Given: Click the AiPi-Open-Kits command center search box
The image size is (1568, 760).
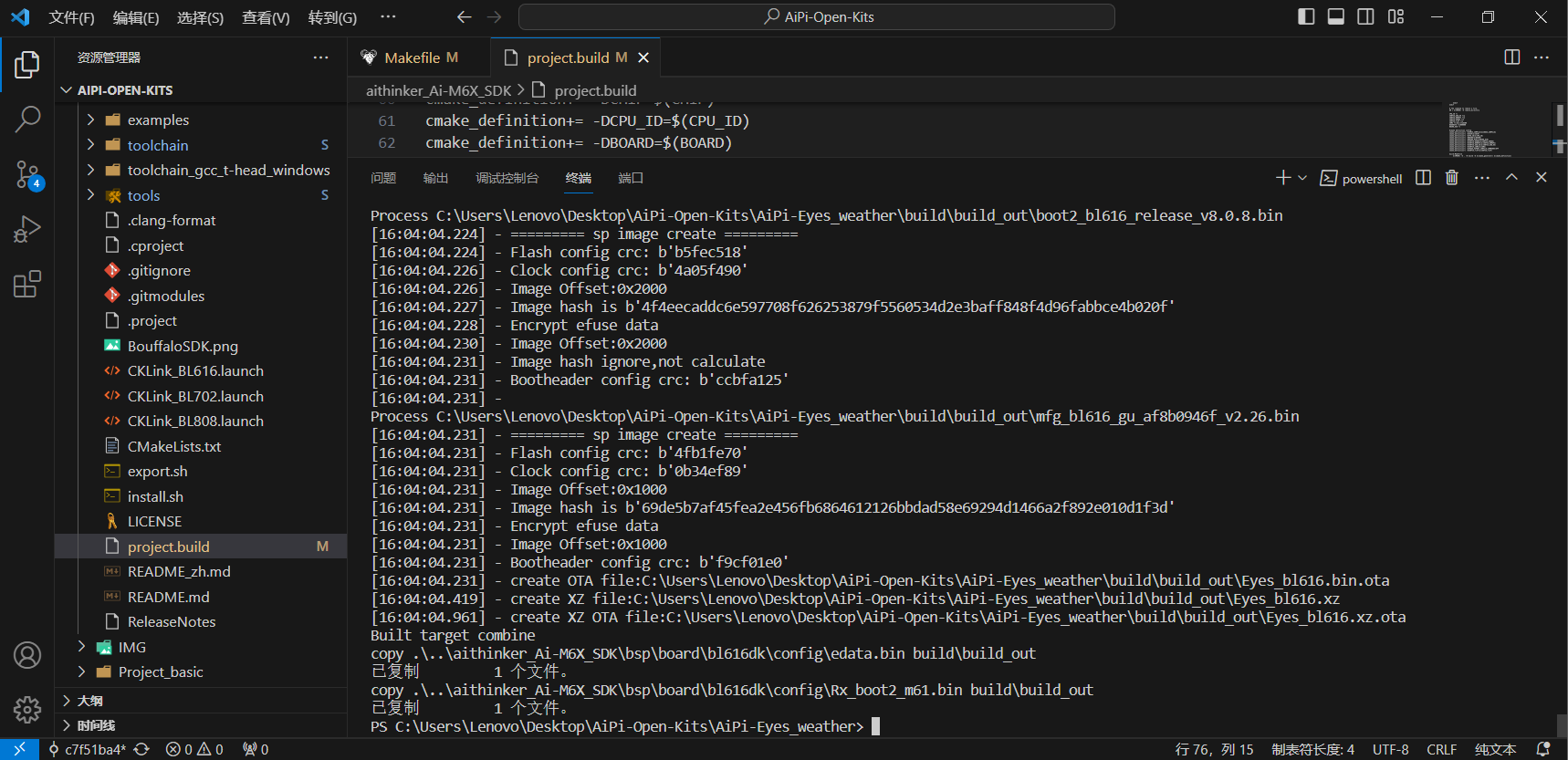Looking at the screenshot, I should pos(817,16).
